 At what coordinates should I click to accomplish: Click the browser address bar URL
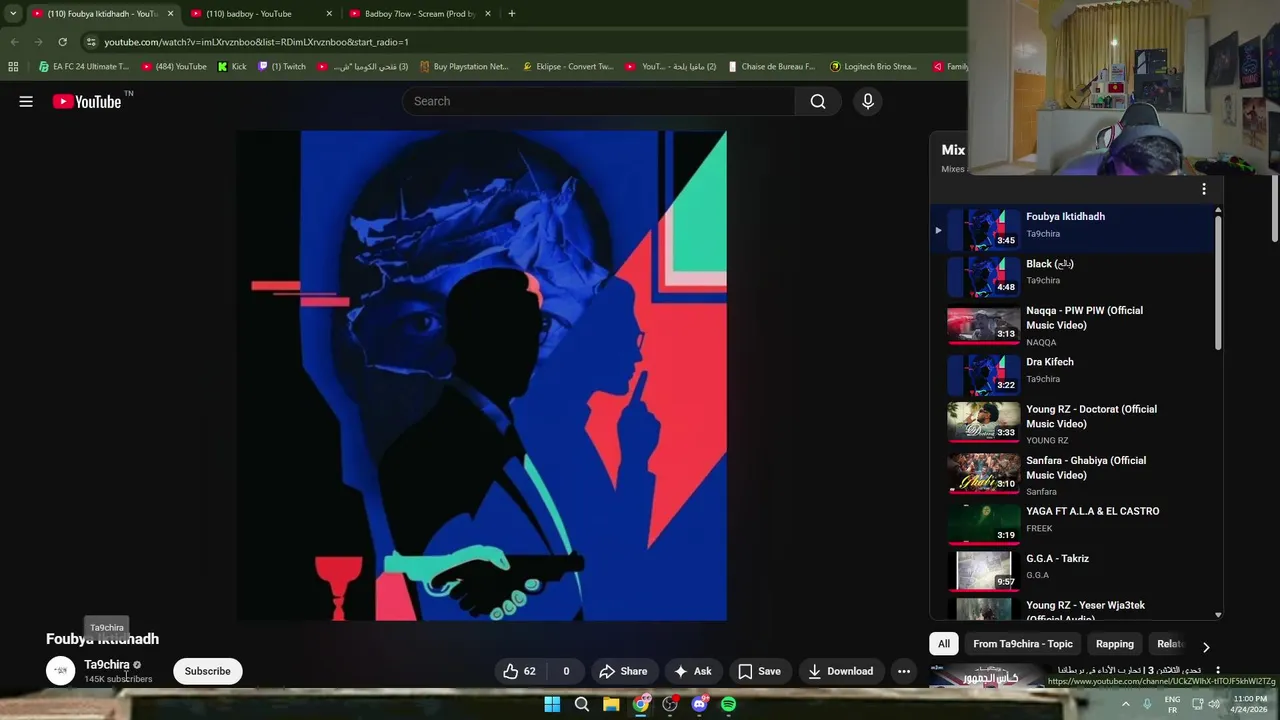click(x=256, y=42)
